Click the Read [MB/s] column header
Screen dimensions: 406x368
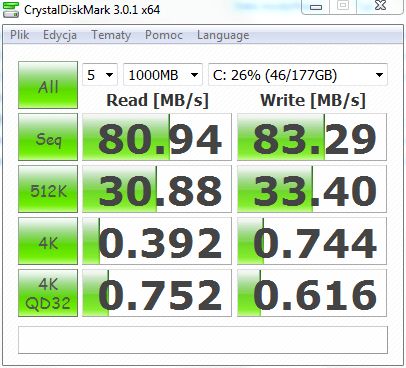(157, 100)
